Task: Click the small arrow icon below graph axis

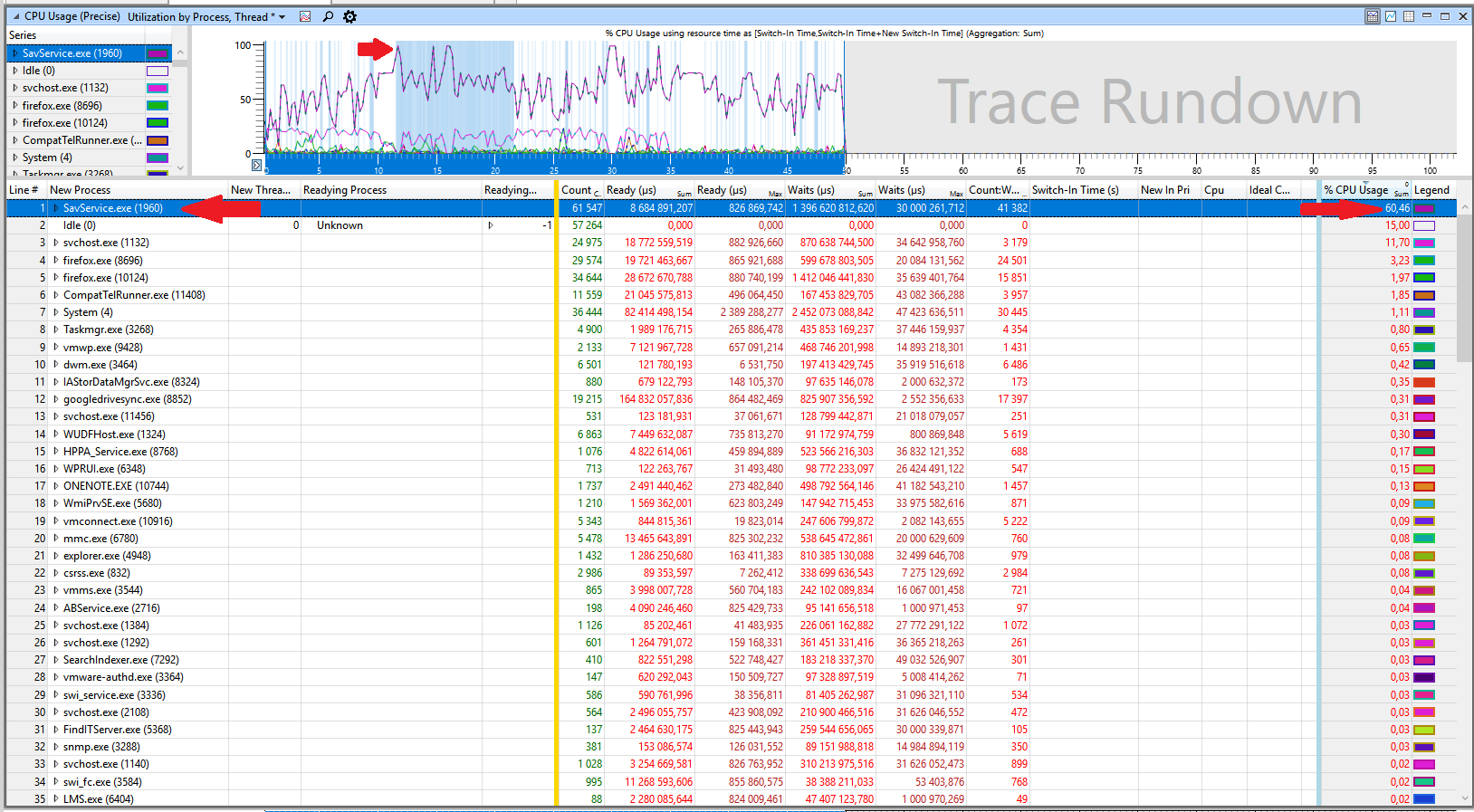Action: coord(256,165)
